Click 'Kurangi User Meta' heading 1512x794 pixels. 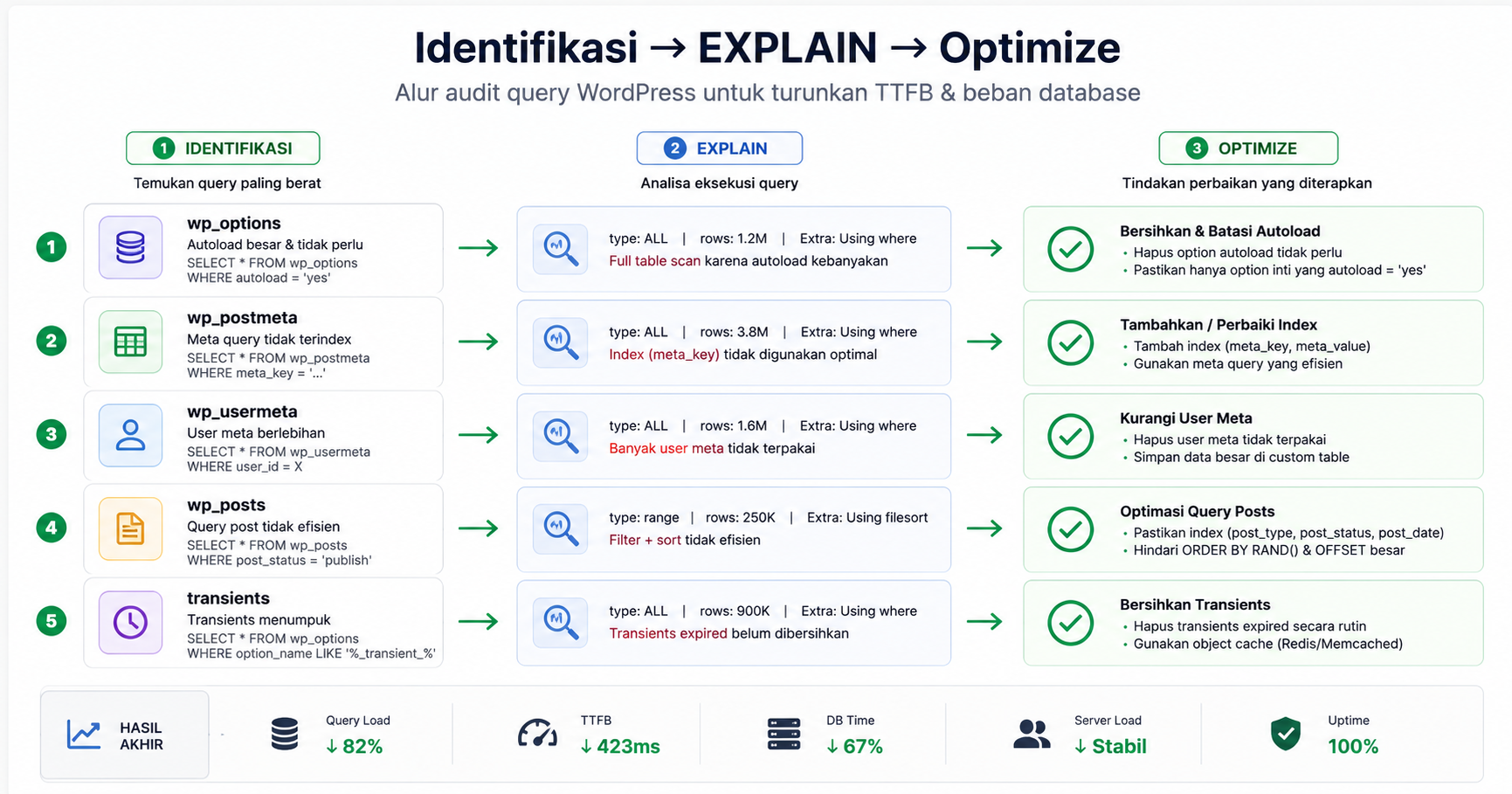[x=1185, y=418]
